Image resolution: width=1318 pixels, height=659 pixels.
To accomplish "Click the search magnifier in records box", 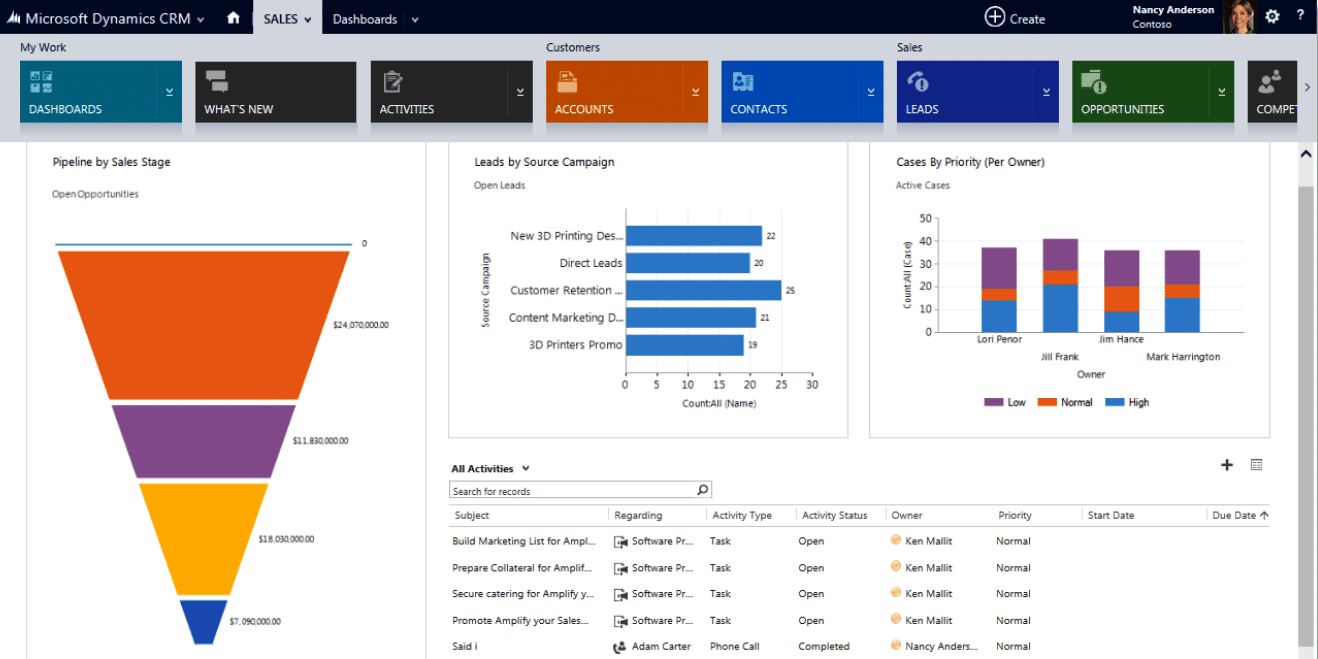I will tap(703, 490).
